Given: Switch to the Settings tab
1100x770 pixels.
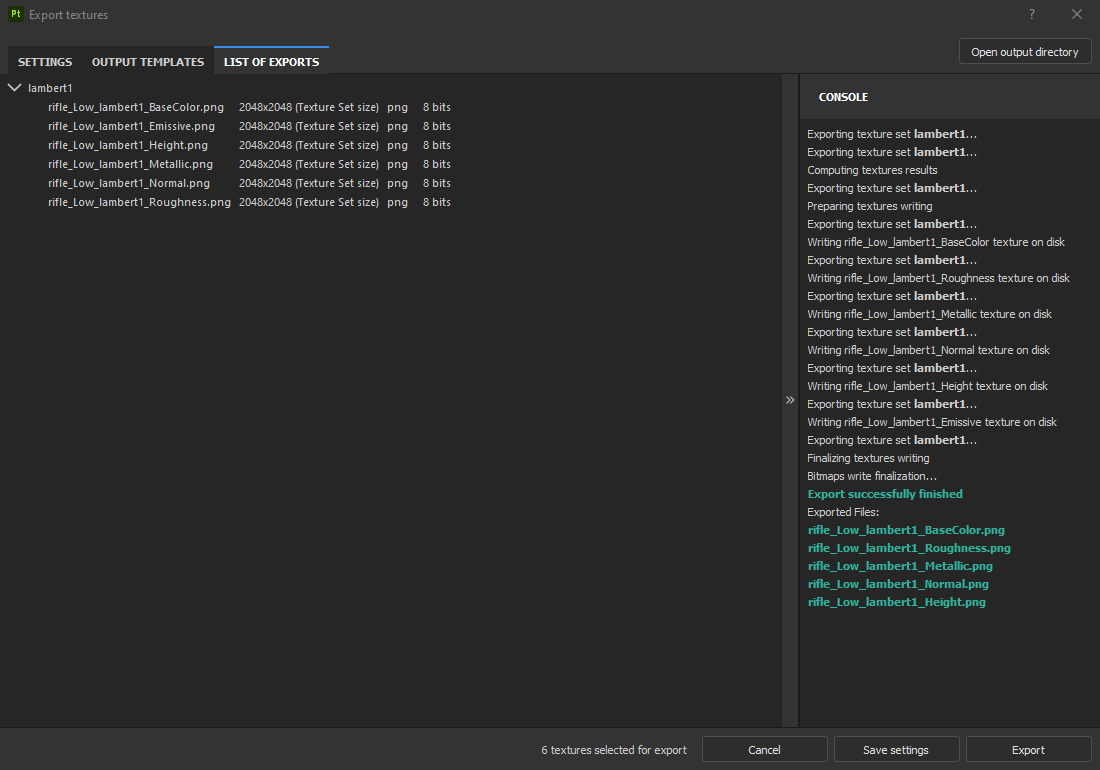Looking at the screenshot, I should pos(45,62).
